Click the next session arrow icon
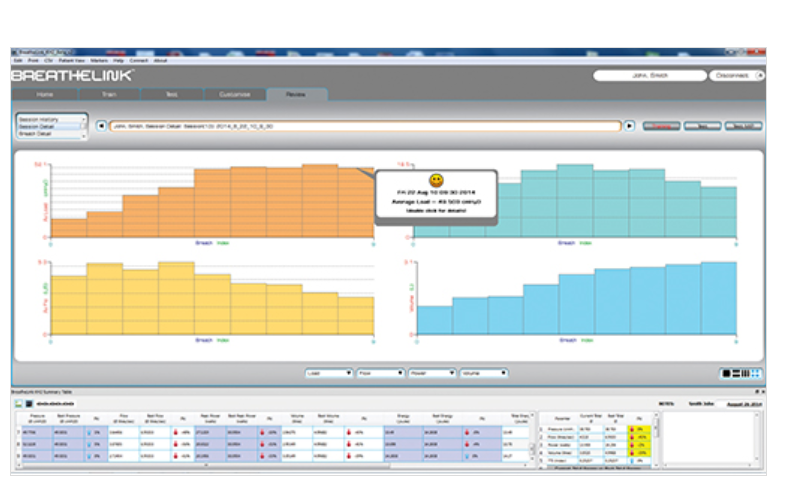This screenshot has width=785, height=492. point(629,126)
